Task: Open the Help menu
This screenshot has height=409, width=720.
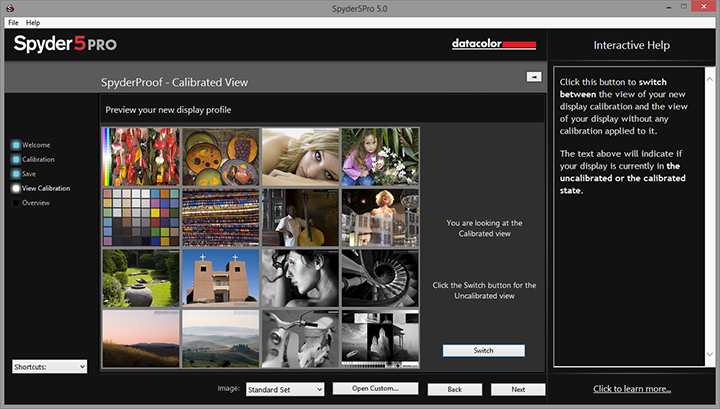Action: pos(33,22)
